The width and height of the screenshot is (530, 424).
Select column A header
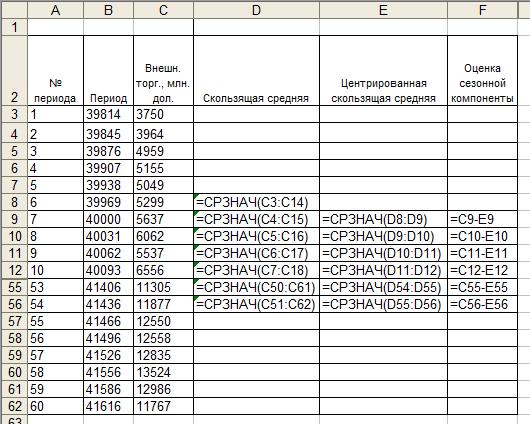click(x=55, y=10)
